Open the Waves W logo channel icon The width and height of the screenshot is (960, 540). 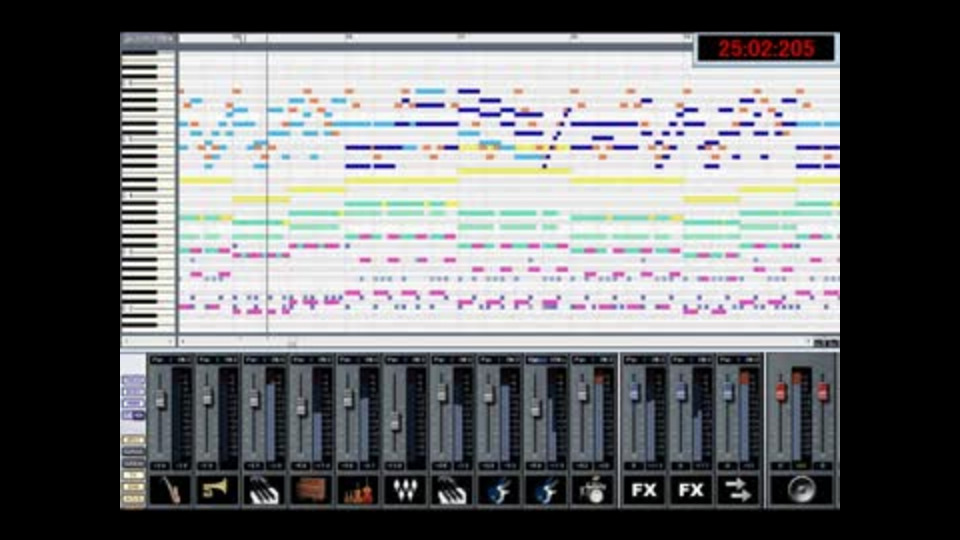405,490
